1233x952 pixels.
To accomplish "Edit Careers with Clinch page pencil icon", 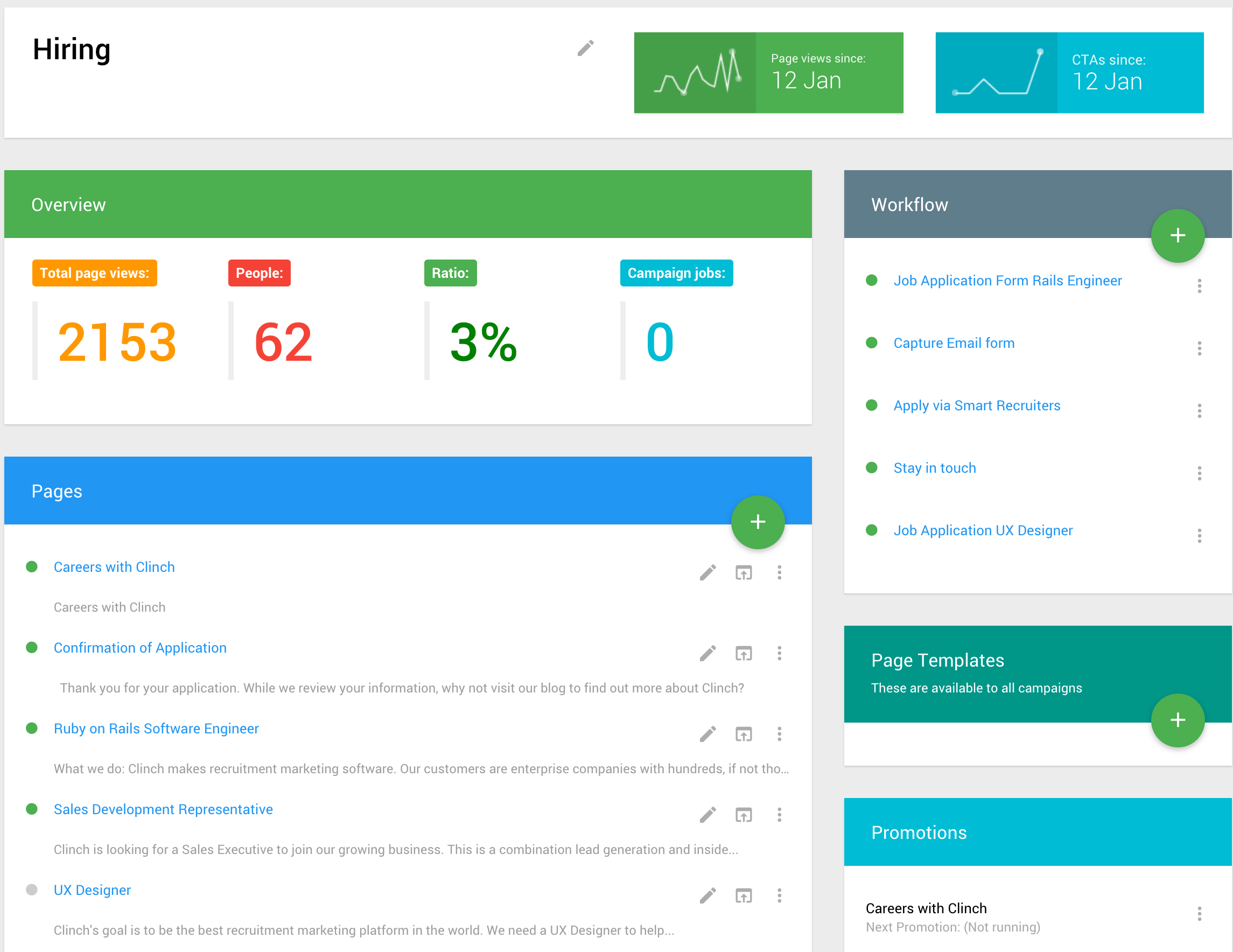I will click(707, 572).
